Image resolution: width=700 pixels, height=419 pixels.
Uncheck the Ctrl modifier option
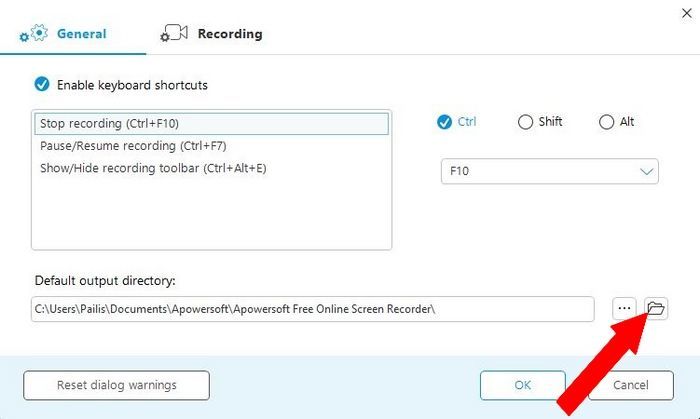tap(445, 122)
